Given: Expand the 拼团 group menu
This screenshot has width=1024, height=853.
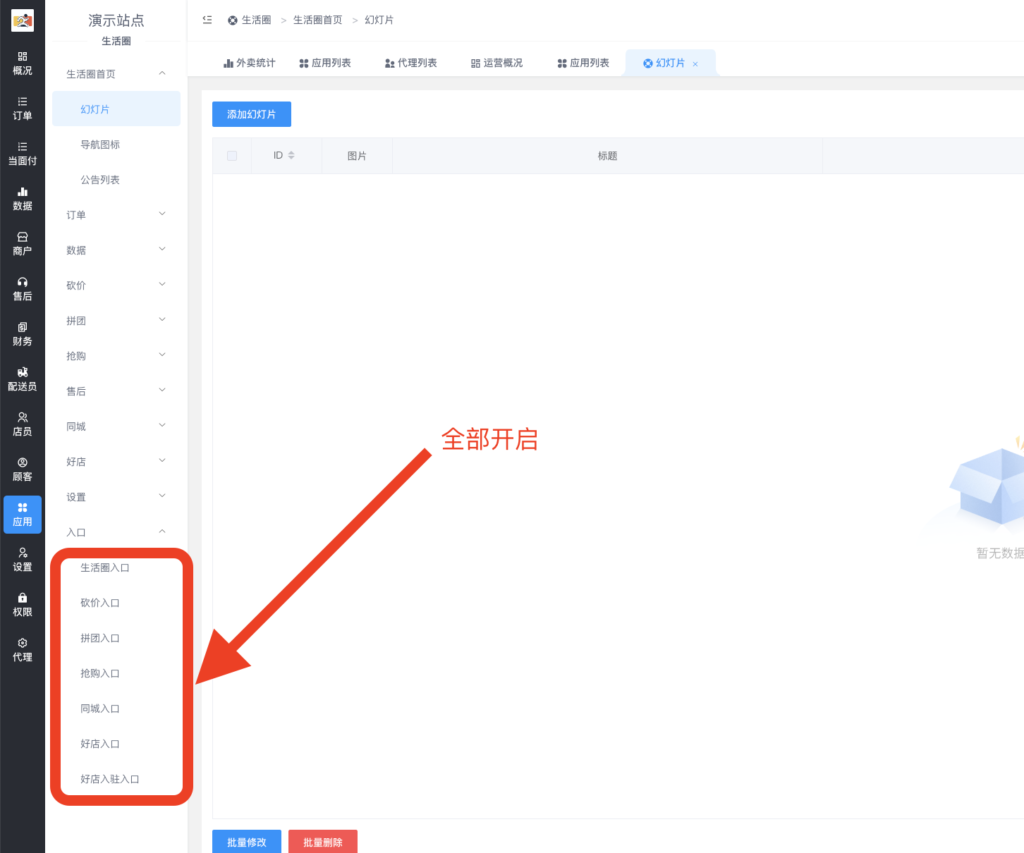Looking at the screenshot, I should coord(115,320).
